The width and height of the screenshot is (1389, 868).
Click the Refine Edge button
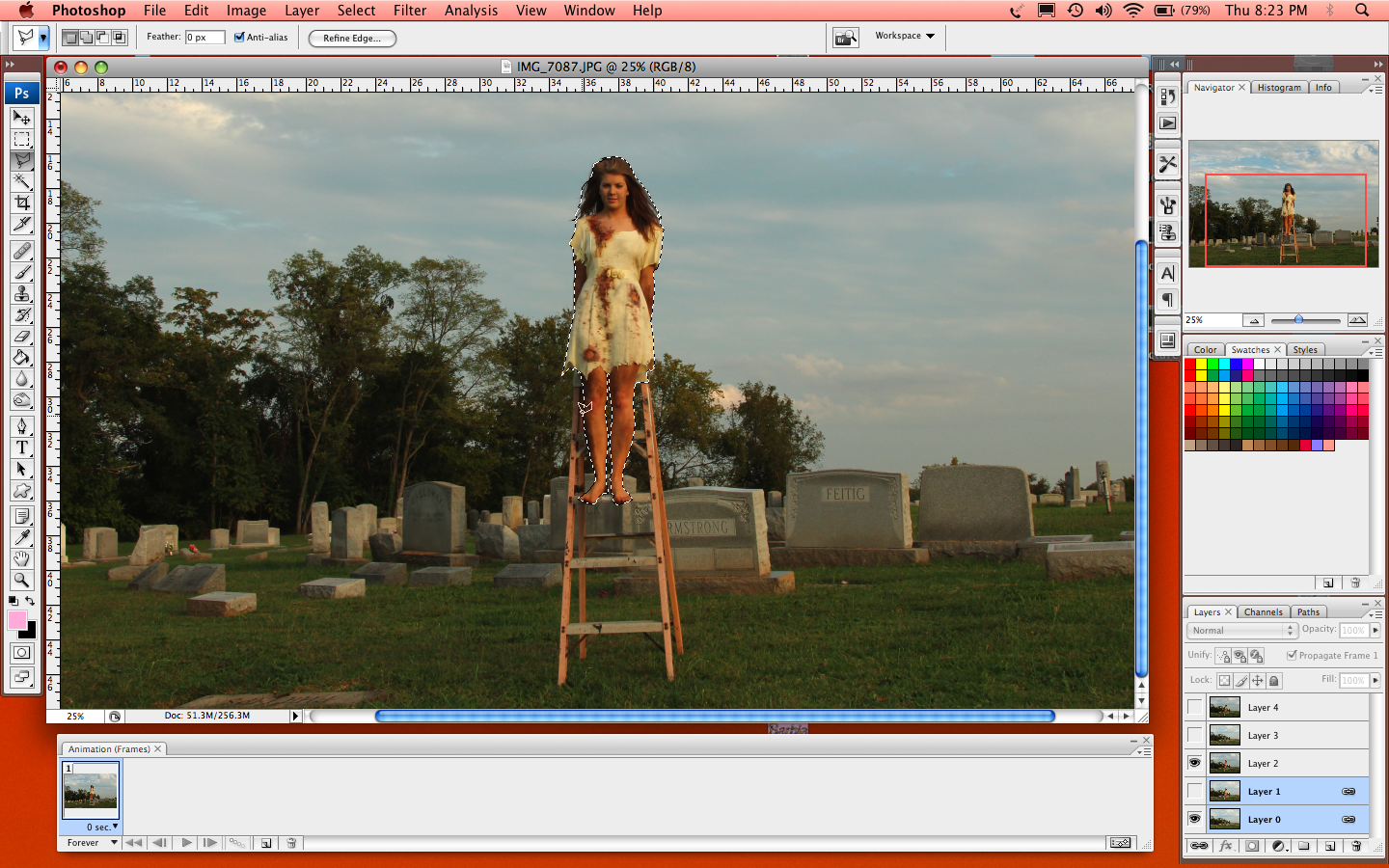(352, 39)
